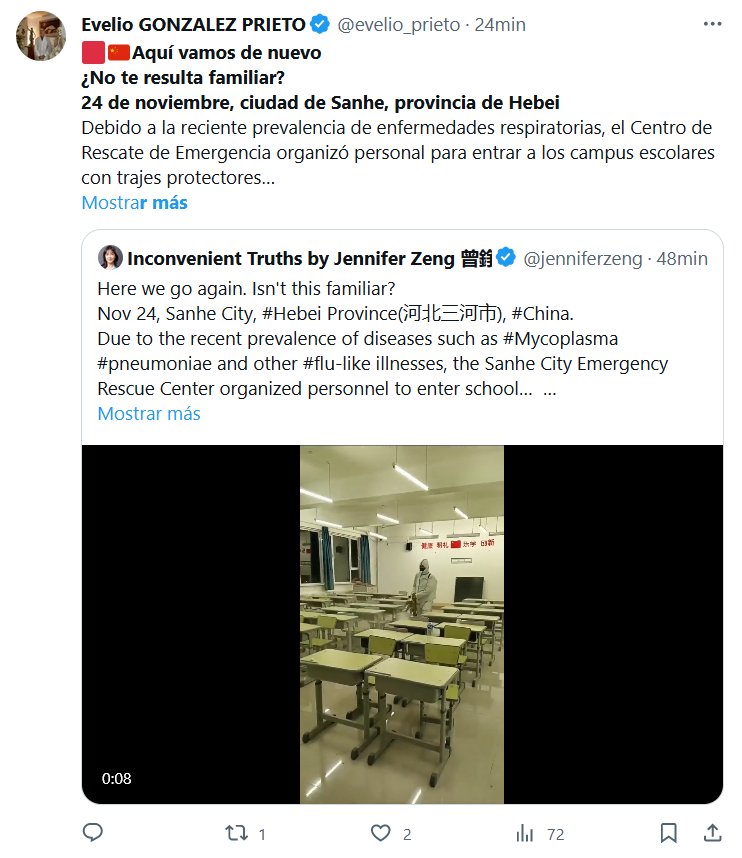Open Evelio's profile avatar
742x858 pixels.
pos(41,36)
